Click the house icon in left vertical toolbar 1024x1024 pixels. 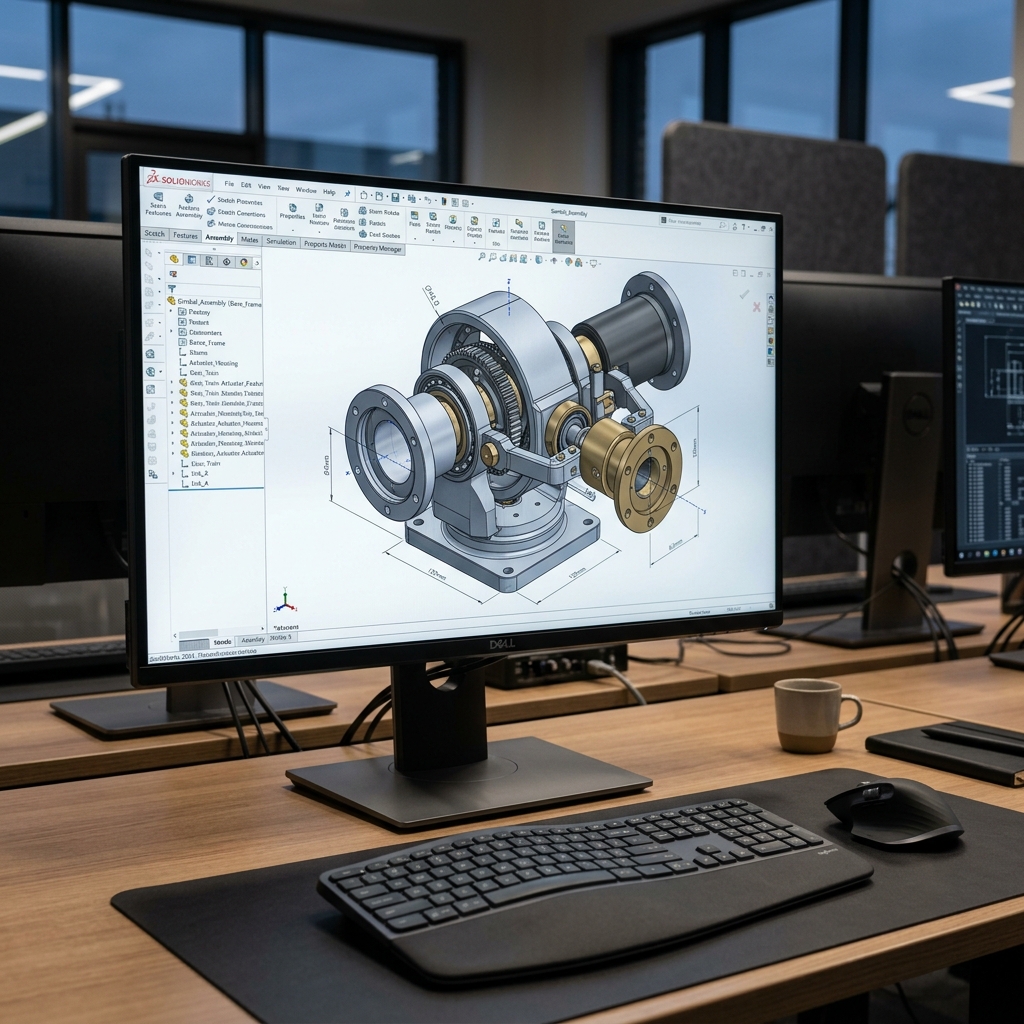pos(150,353)
